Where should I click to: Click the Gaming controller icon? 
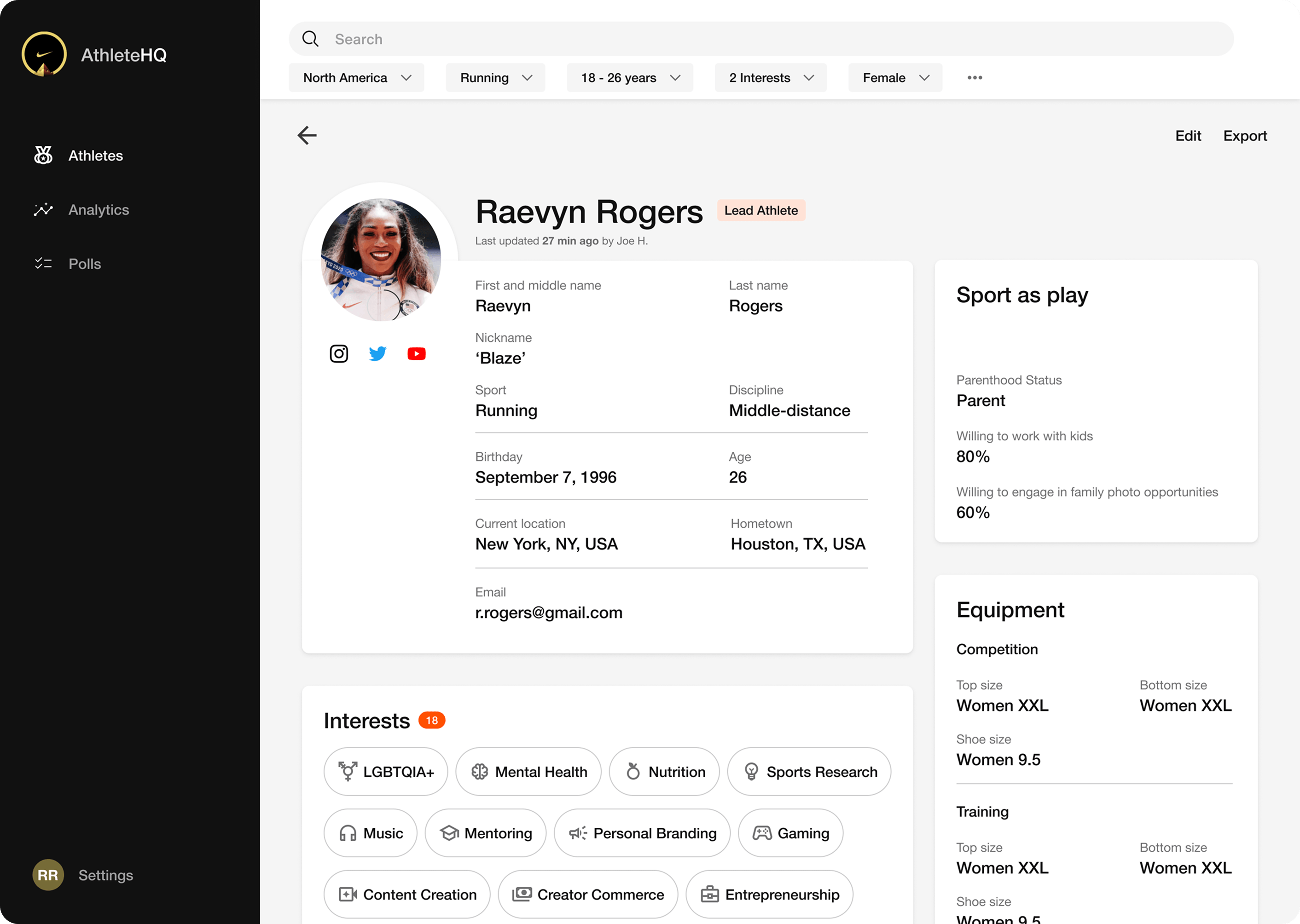[x=762, y=833]
